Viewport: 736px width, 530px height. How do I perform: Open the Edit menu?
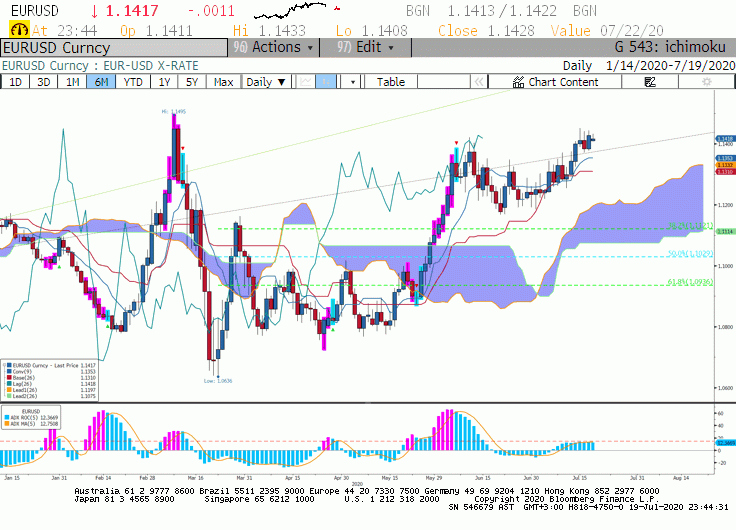pos(365,47)
